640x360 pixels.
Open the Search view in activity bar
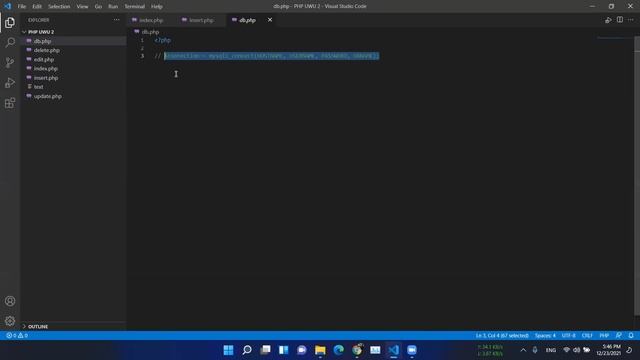(x=10, y=42)
